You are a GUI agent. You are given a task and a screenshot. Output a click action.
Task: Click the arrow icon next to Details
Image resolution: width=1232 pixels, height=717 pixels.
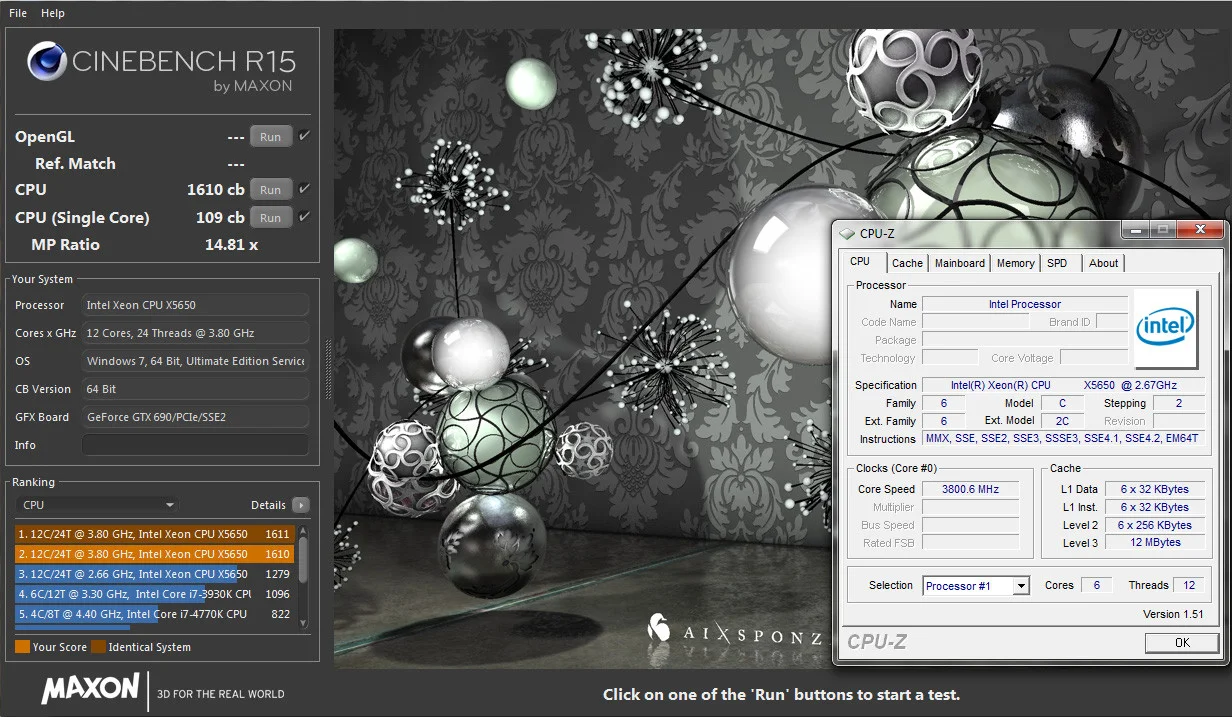300,505
